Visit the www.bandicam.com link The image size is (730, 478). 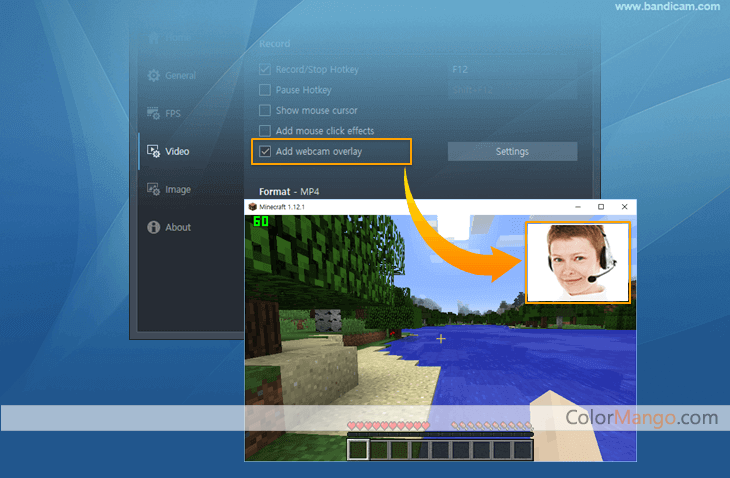[x=667, y=7]
